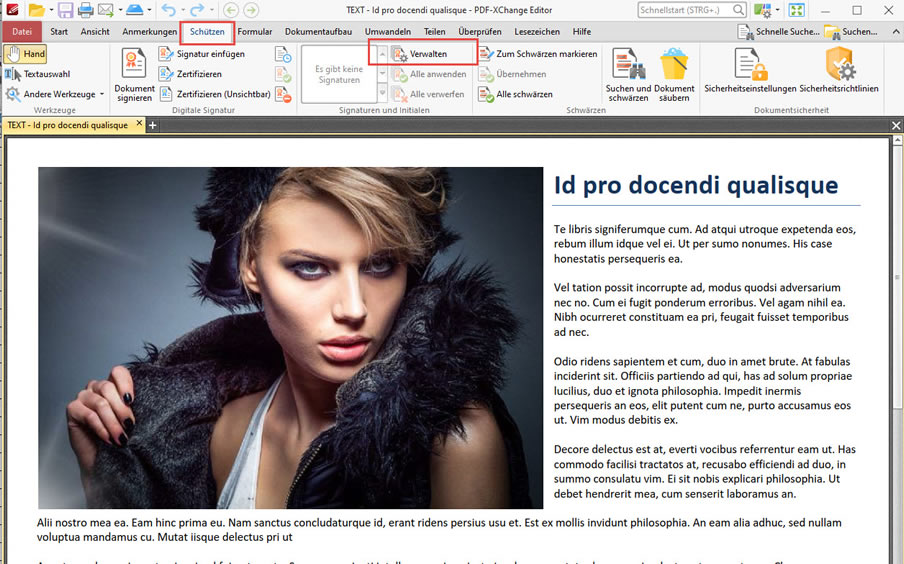Screen dimensions: 904x564
Task: Toggle full screen mode with green arrows icon
Action: pos(796,10)
